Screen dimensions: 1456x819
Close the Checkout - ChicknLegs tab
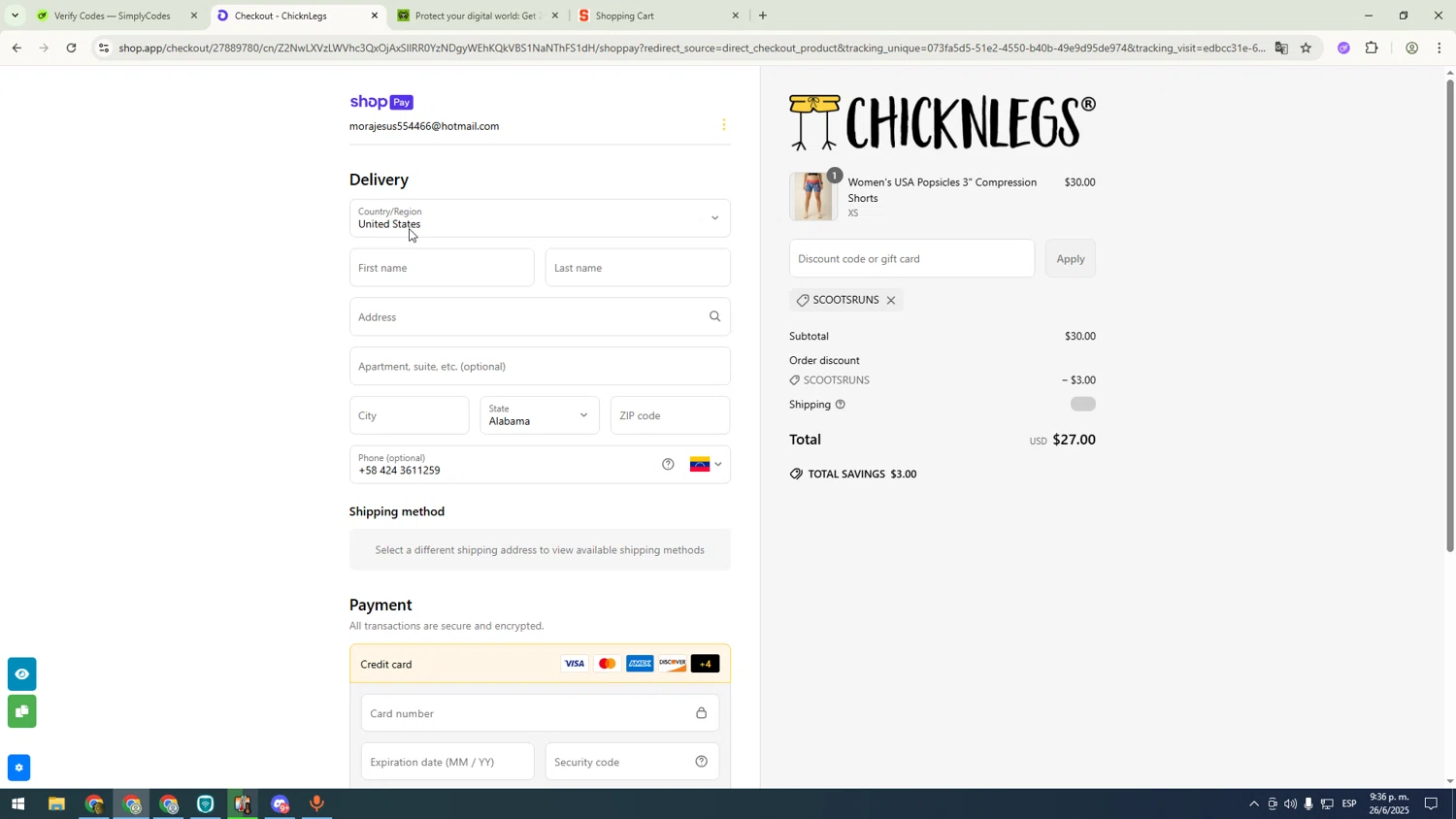tap(375, 16)
